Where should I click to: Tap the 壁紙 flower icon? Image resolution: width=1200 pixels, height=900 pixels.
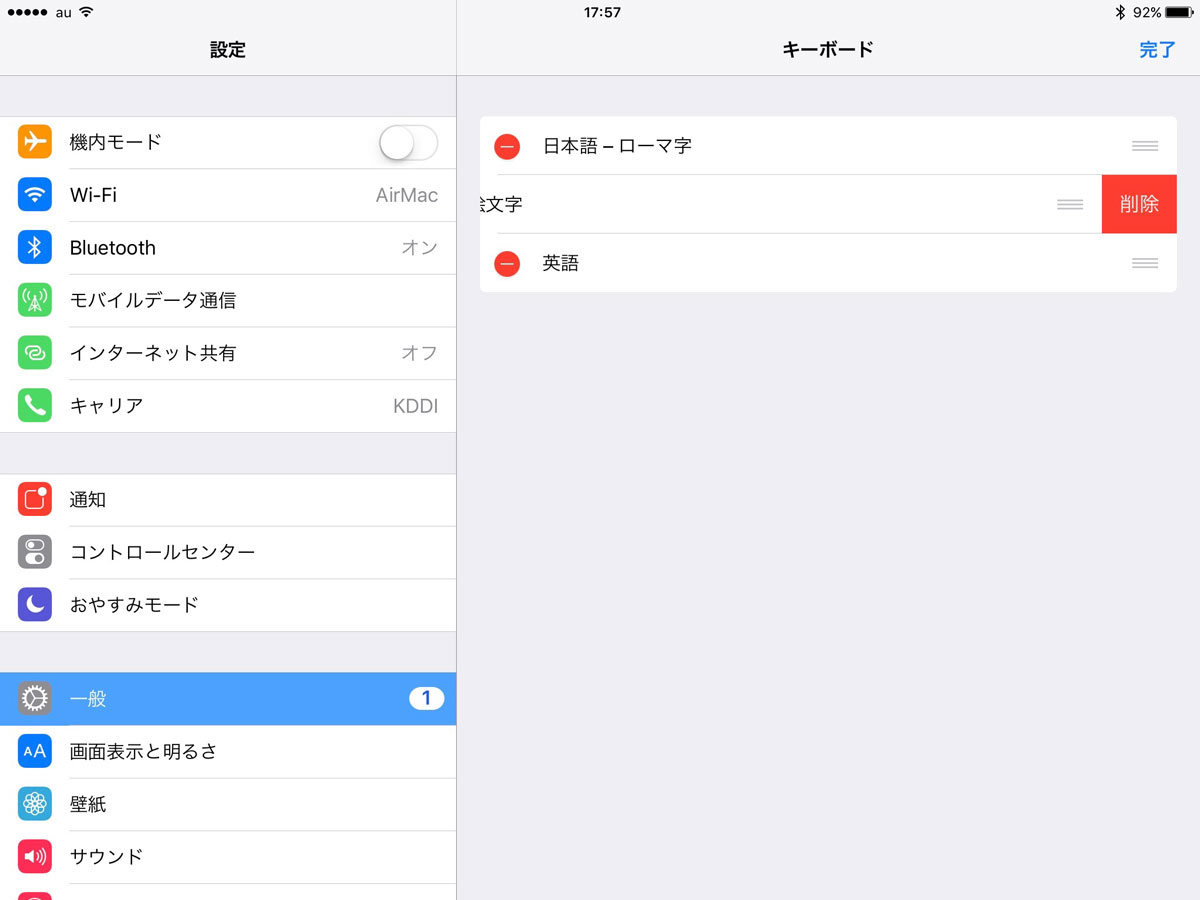click(35, 804)
